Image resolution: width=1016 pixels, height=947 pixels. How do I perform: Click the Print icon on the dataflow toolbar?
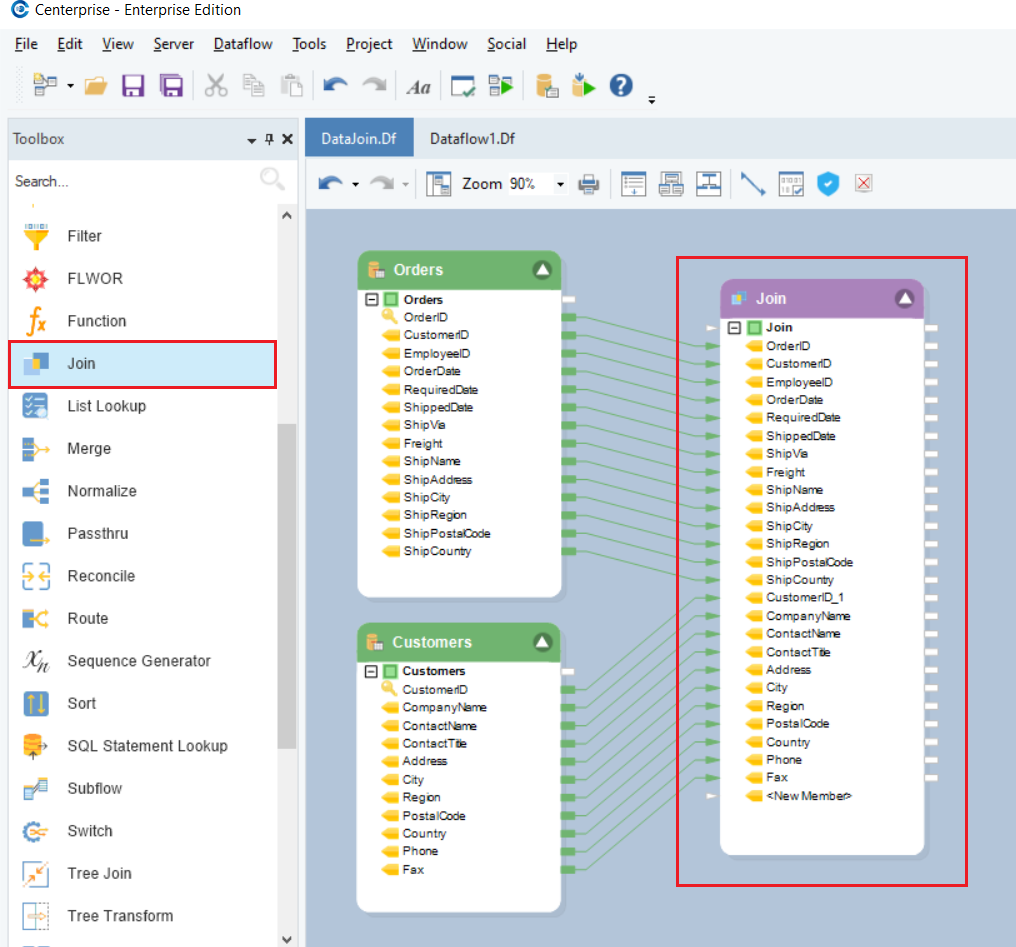pyautogui.click(x=589, y=183)
